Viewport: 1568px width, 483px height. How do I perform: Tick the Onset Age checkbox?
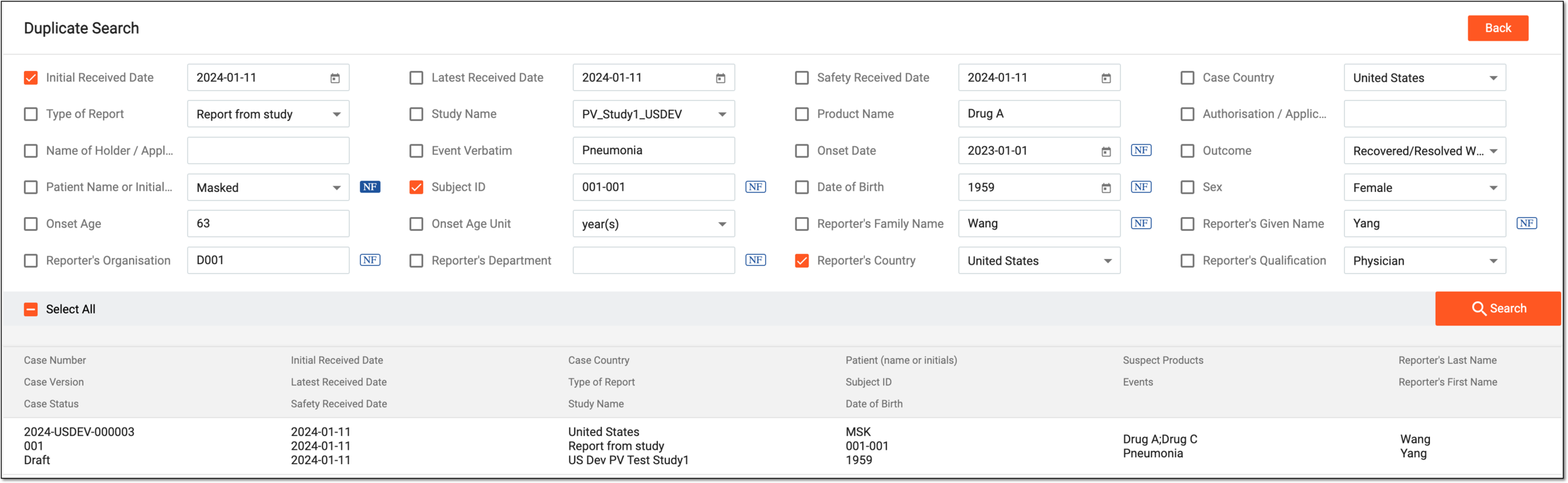point(31,224)
